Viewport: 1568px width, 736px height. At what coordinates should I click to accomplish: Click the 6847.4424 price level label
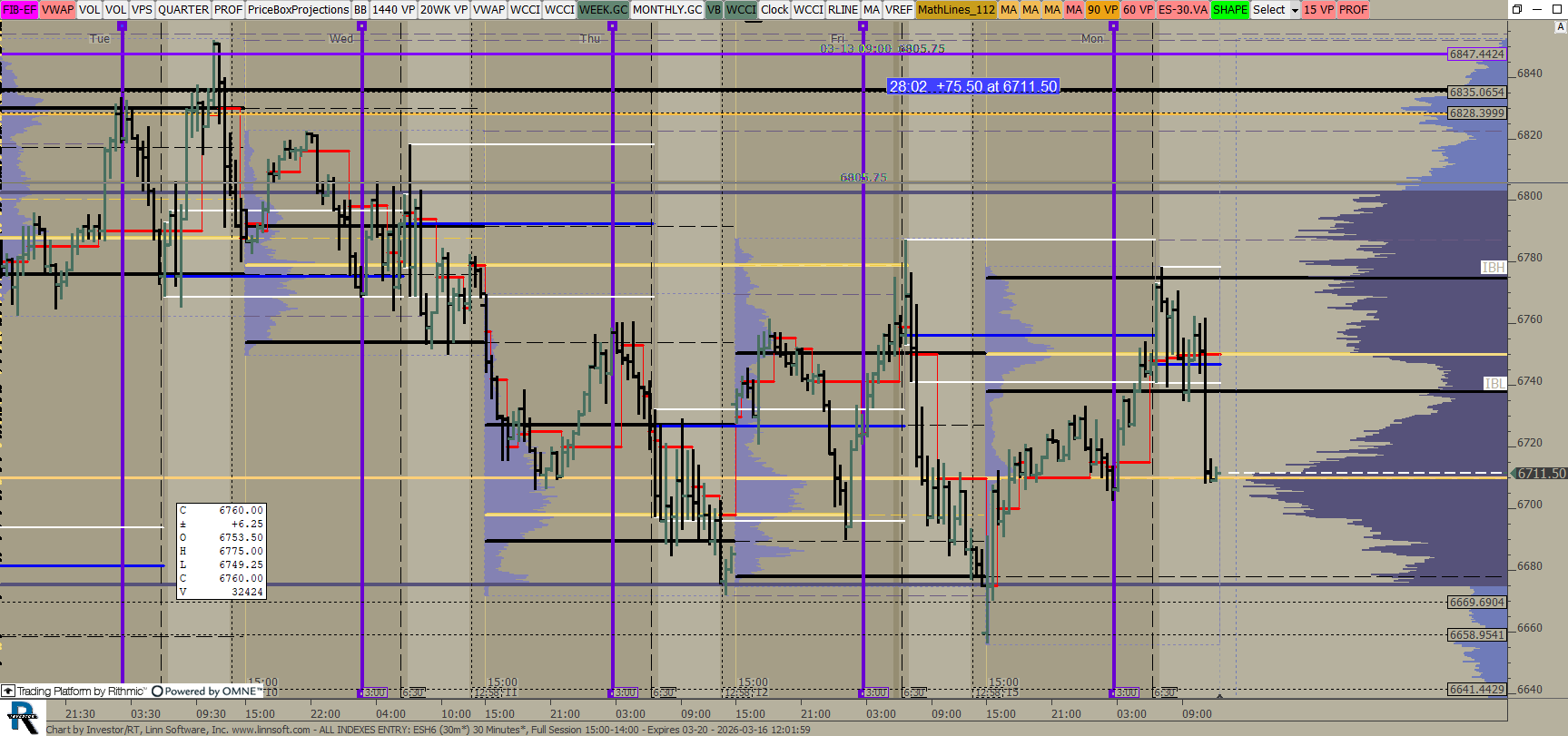pos(1476,54)
